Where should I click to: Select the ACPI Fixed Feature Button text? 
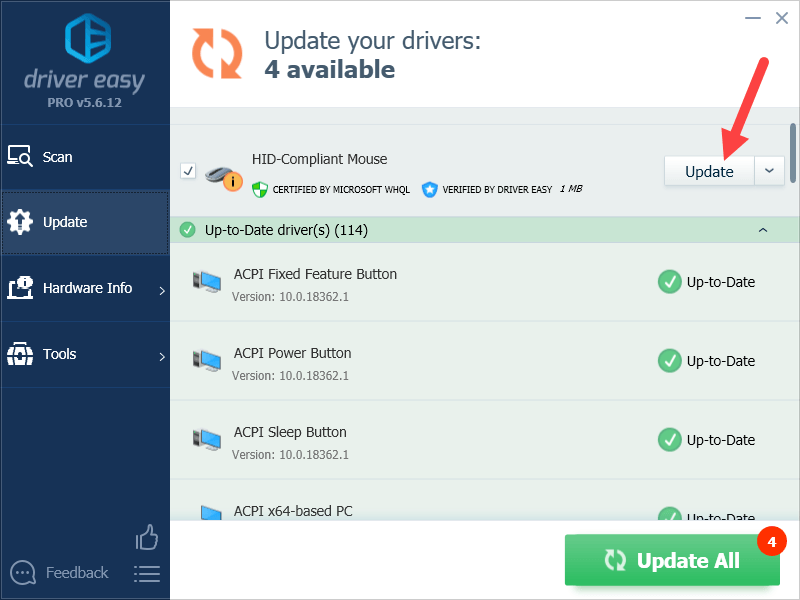coord(315,274)
